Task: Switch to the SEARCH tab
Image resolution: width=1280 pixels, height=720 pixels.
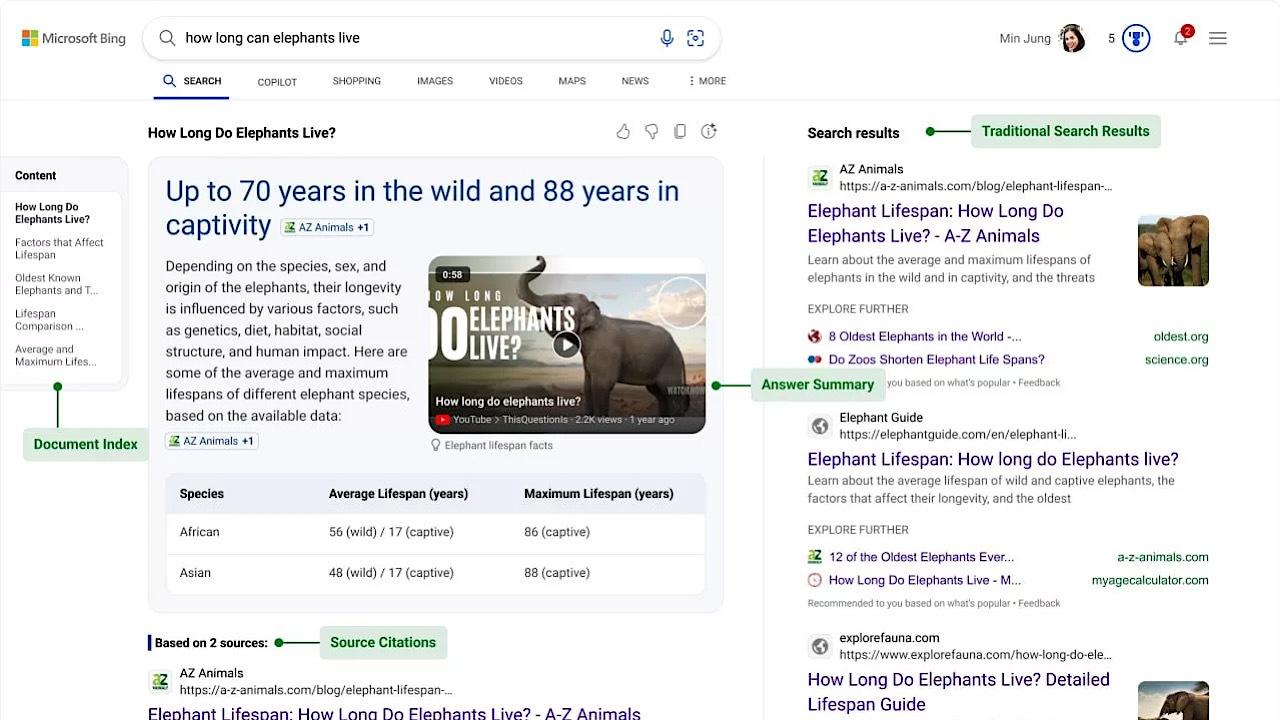Action: [192, 81]
